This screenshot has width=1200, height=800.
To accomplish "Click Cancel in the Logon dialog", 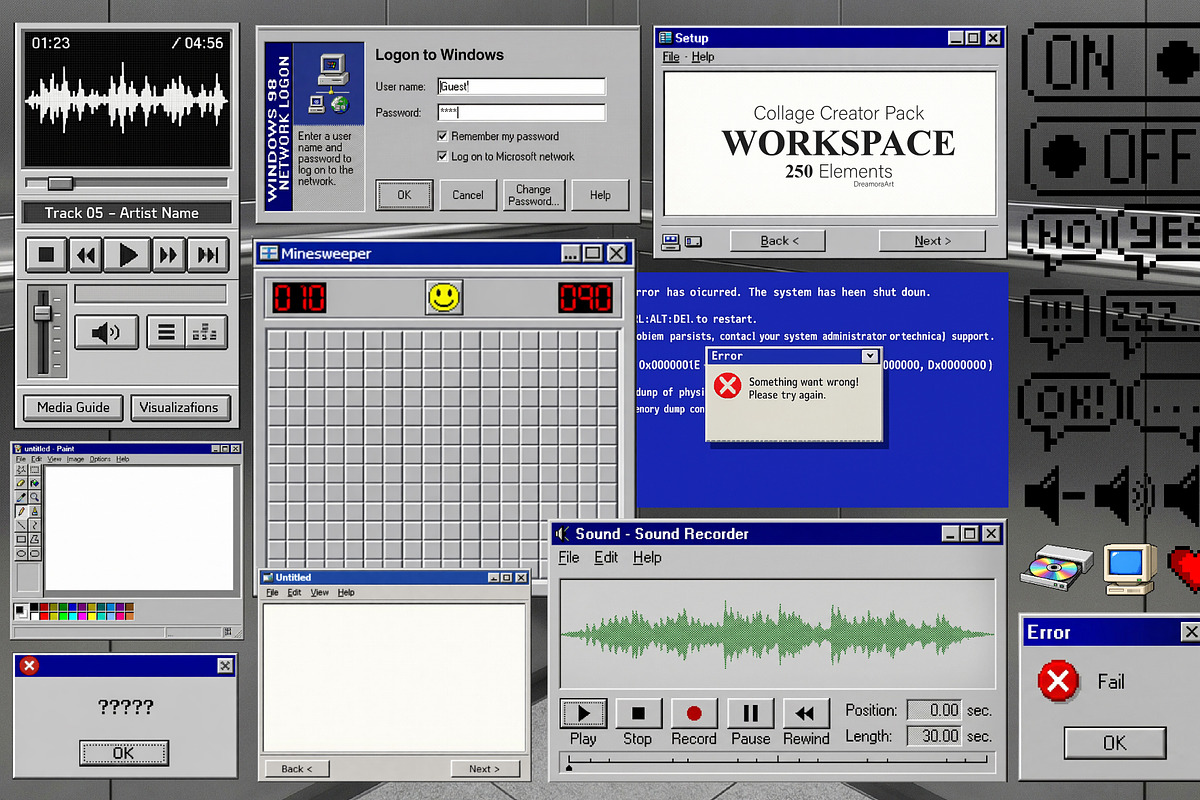I will [468, 195].
